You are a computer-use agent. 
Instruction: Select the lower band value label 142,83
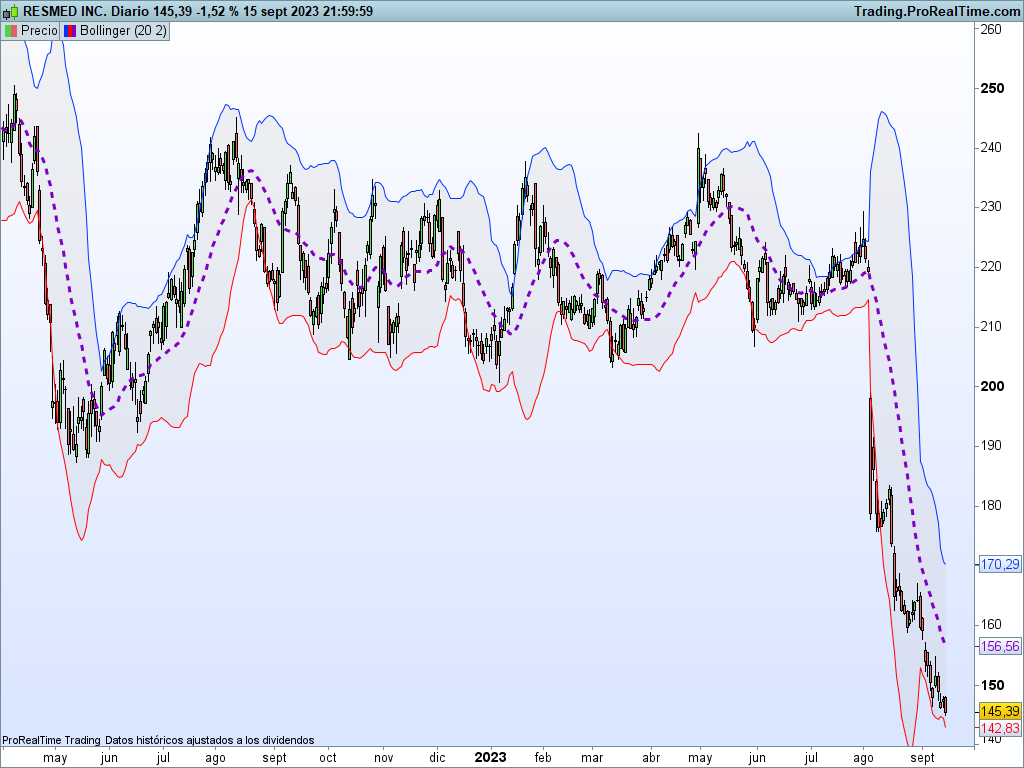(x=999, y=728)
